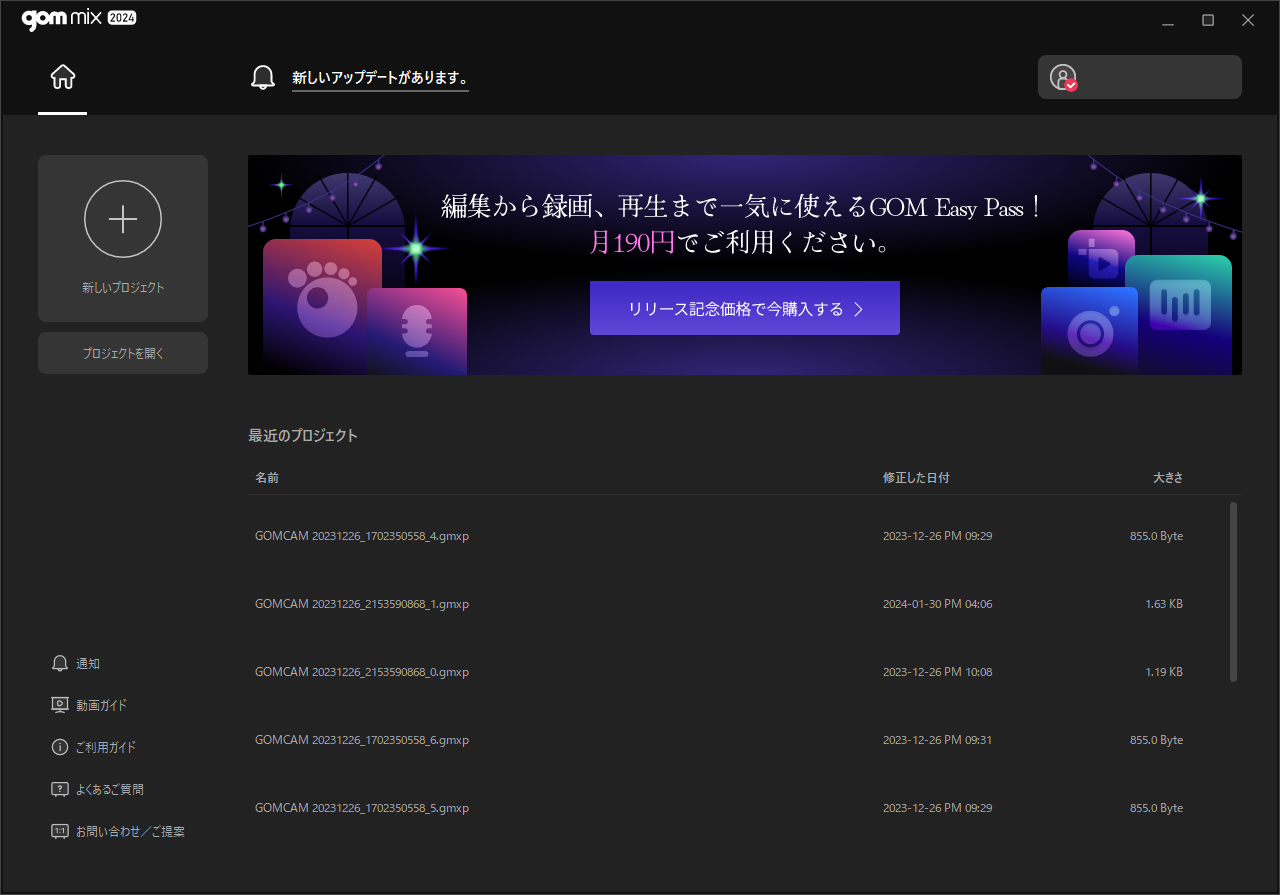This screenshot has width=1280, height=895.
Task: Click 855.0 Byte size of the _6.gmxp row
Action: point(1156,740)
